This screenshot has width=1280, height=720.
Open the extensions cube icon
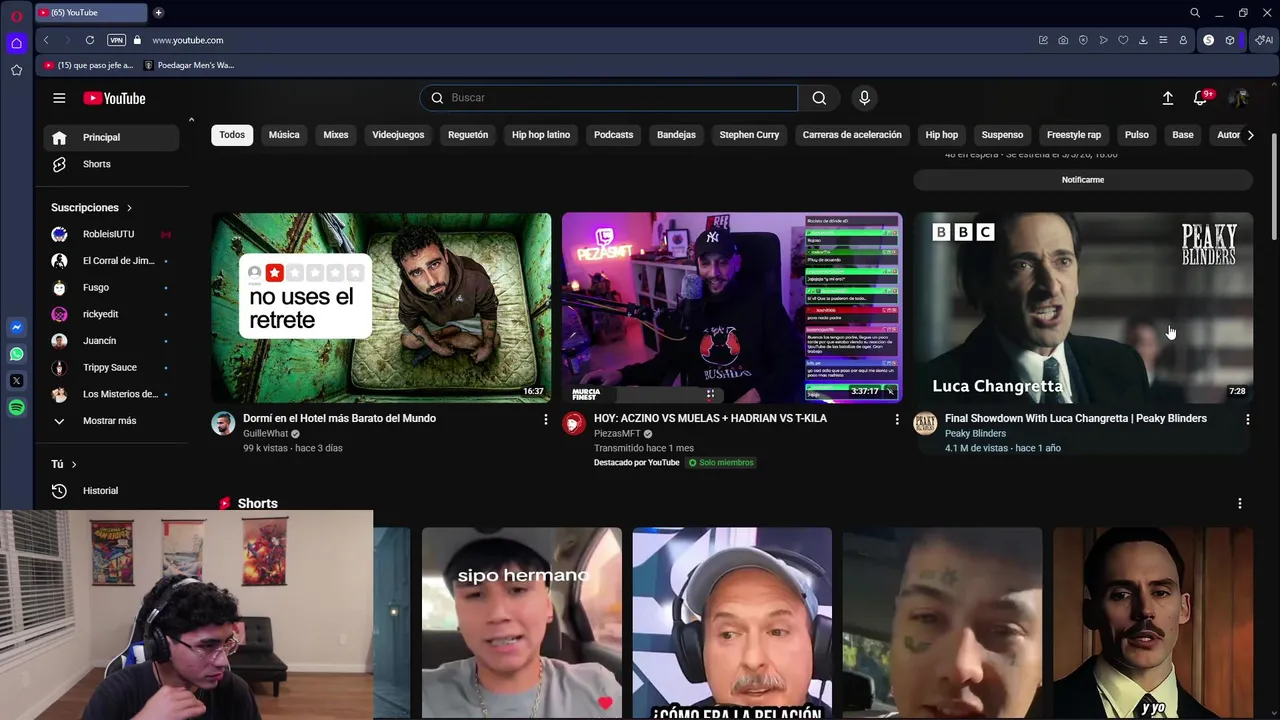(x=1230, y=40)
